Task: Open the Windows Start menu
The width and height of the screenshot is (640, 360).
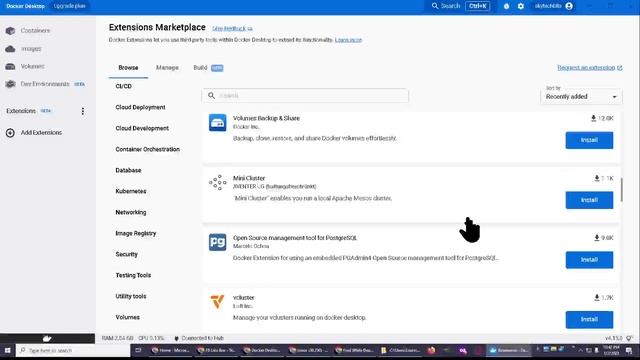Action: tap(7, 350)
